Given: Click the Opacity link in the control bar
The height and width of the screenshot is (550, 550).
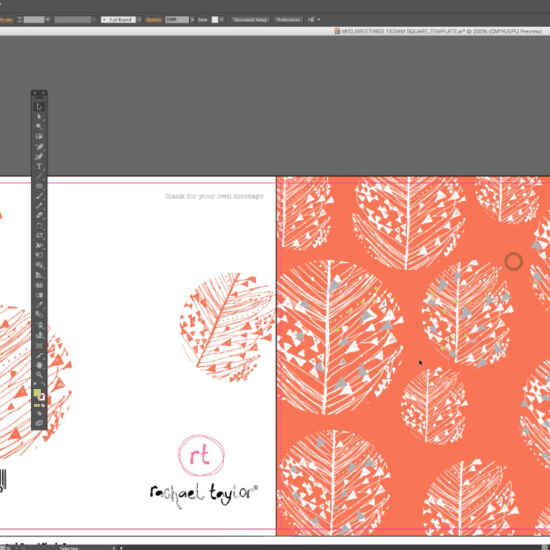Looking at the screenshot, I should tap(153, 20).
